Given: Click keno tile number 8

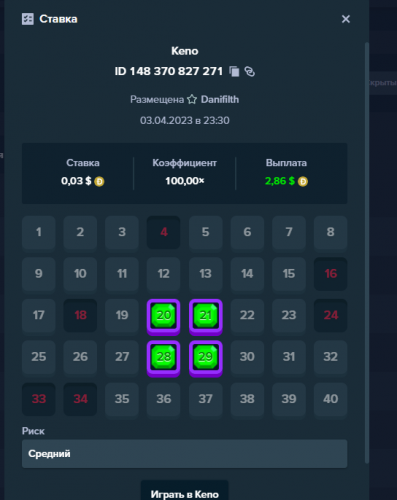Looking at the screenshot, I should click(331, 232).
